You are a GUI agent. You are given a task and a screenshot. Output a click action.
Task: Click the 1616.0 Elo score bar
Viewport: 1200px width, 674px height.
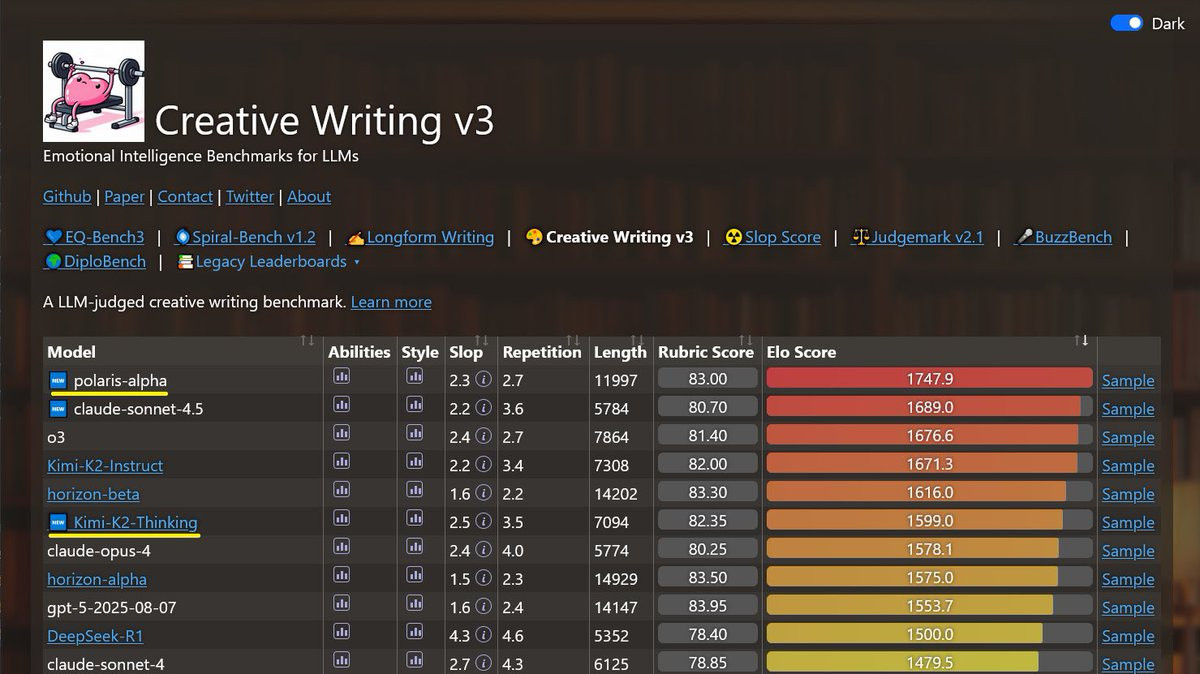point(929,492)
